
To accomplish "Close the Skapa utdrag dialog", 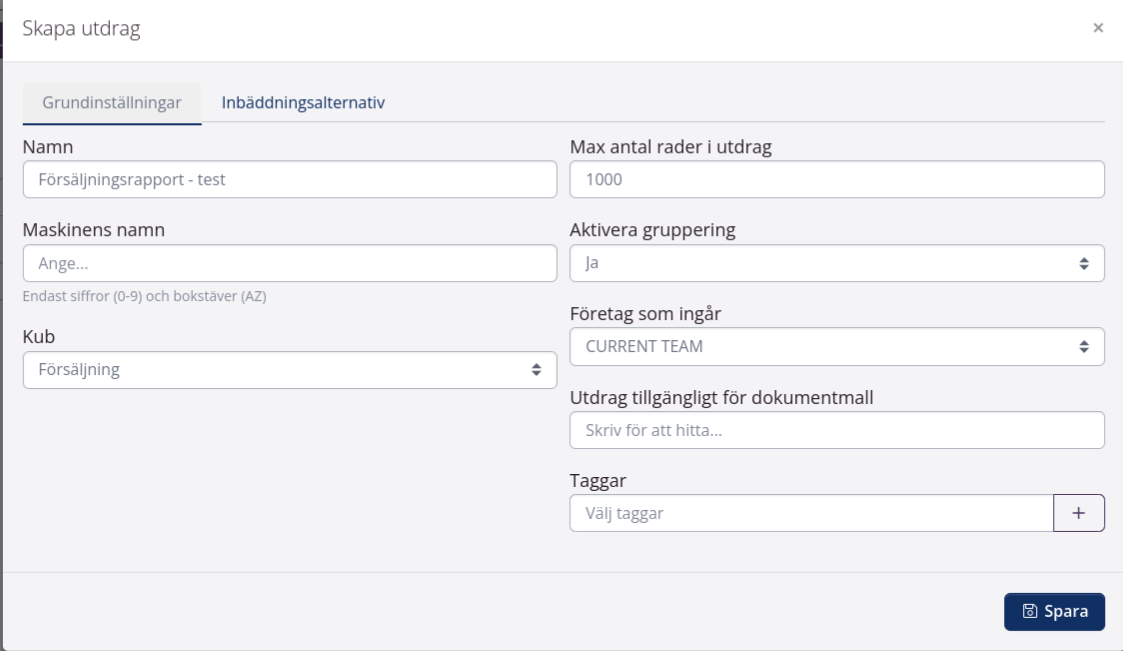I will point(1098,28).
